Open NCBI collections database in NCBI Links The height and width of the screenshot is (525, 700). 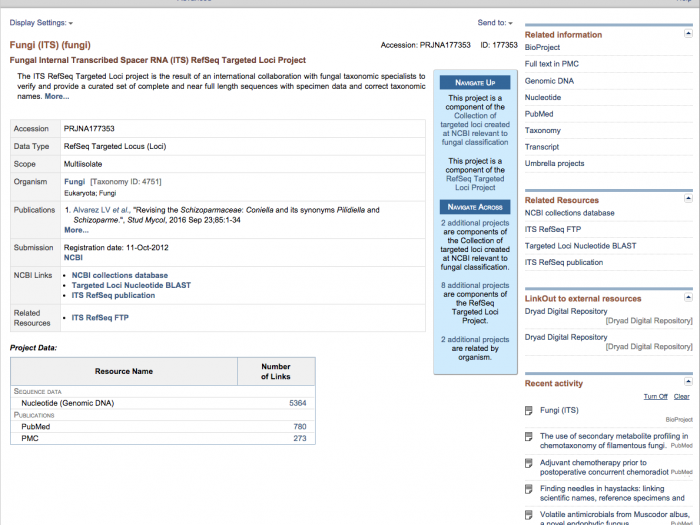click(120, 275)
